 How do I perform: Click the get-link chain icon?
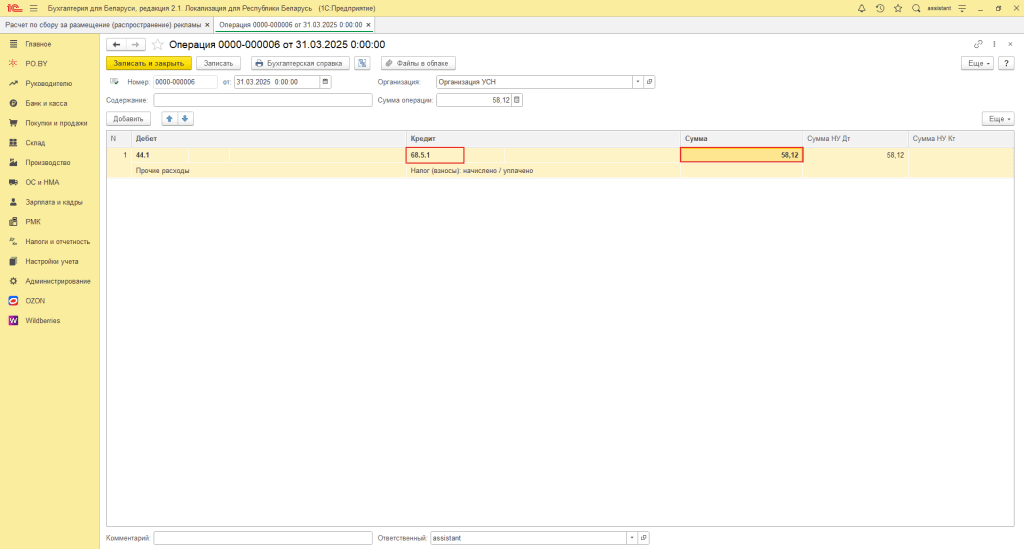pyautogui.click(x=978, y=44)
